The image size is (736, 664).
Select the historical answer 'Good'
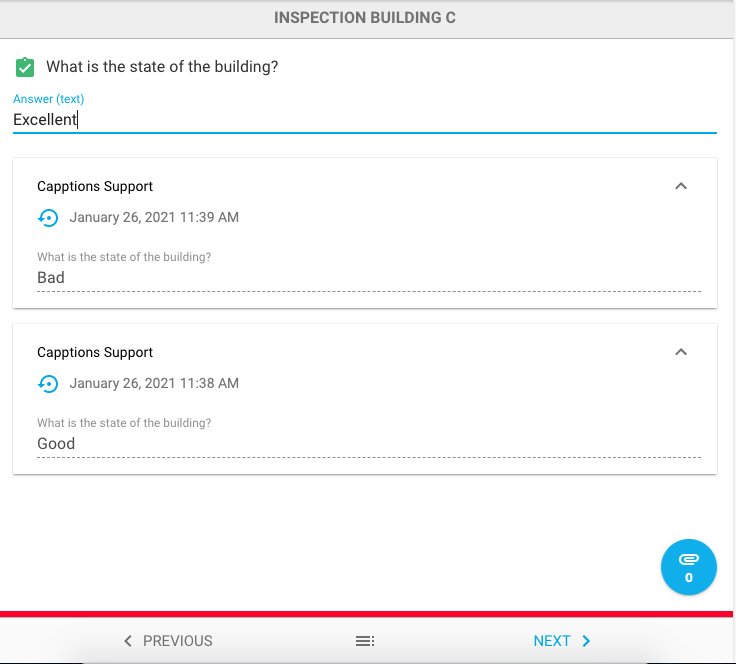56,443
